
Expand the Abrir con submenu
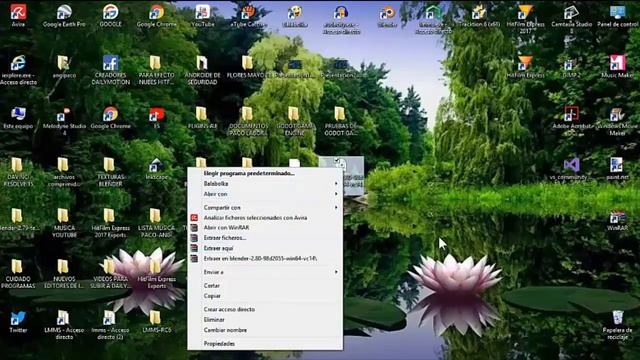[265, 194]
